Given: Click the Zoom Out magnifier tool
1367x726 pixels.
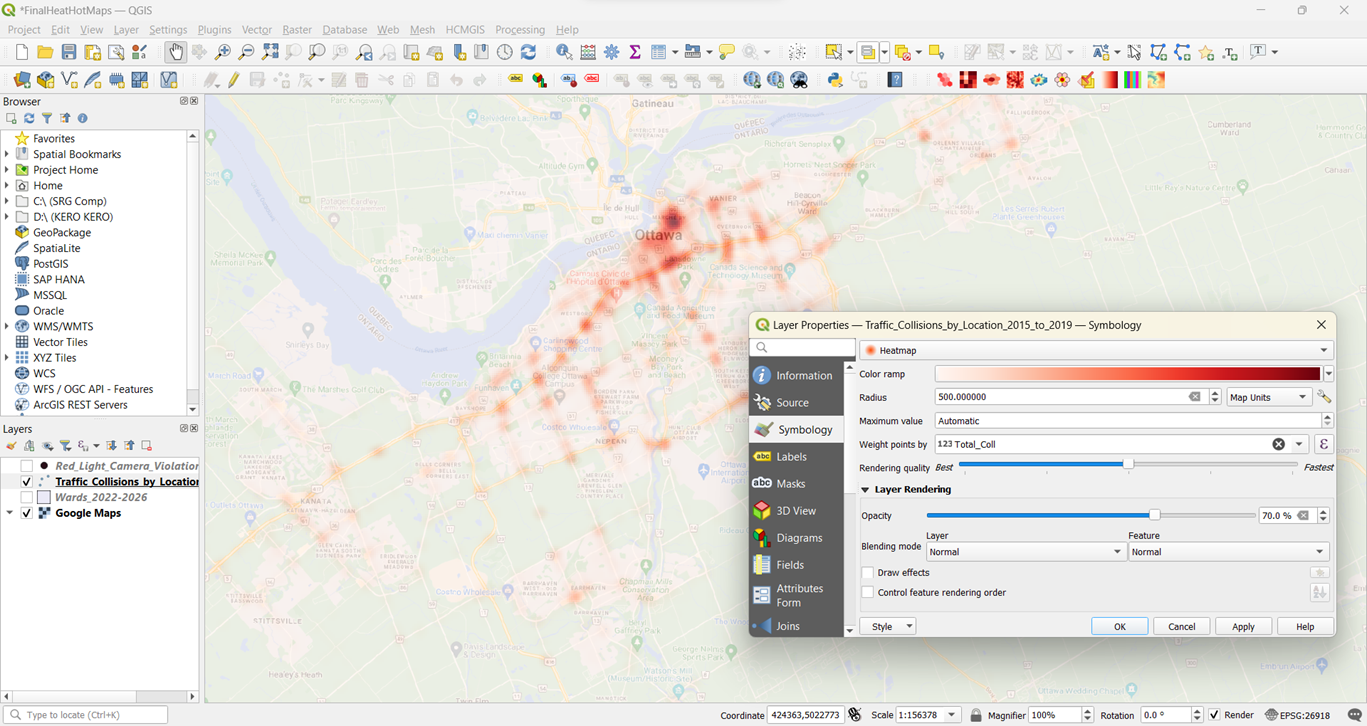Looking at the screenshot, I should coord(246,52).
